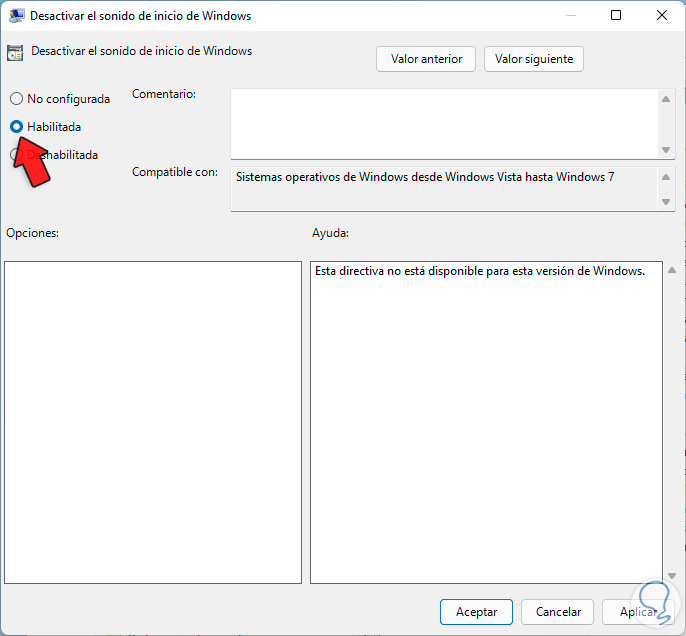The image size is (686, 636).
Task: Click the Ayuda panel scroll up arrow
Action: click(x=672, y=270)
